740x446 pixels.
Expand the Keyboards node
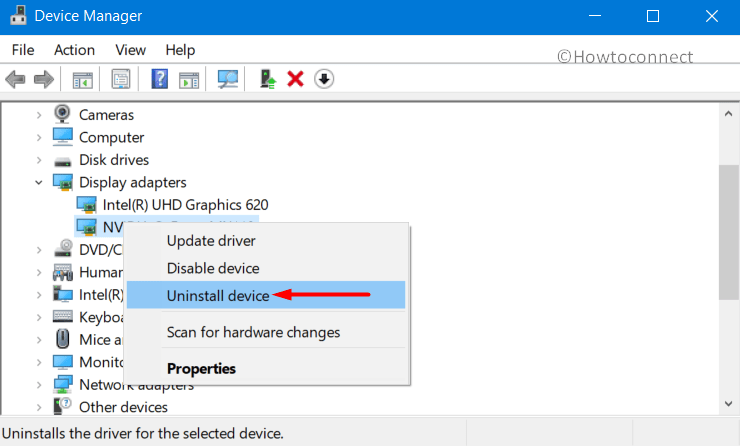coord(39,317)
